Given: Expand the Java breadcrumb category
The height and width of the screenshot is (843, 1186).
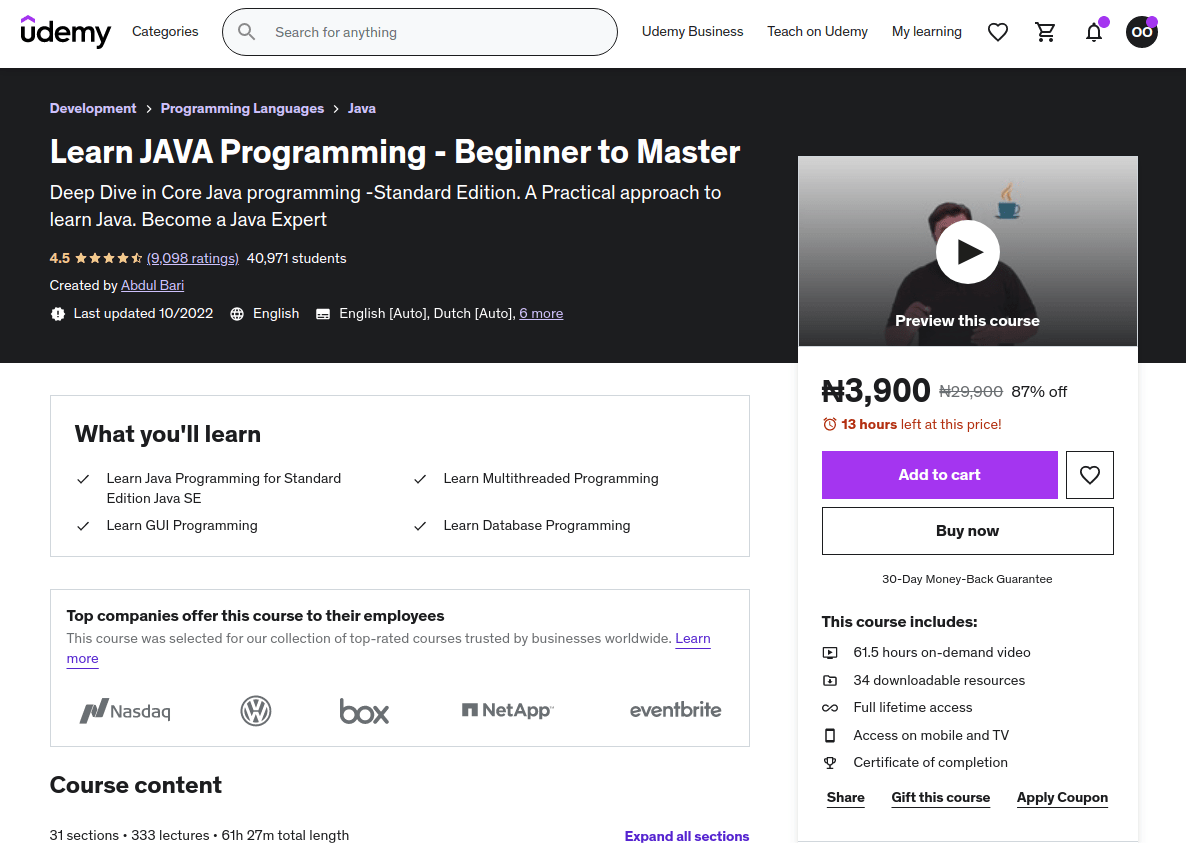Looking at the screenshot, I should pyautogui.click(x=361, y=108).
